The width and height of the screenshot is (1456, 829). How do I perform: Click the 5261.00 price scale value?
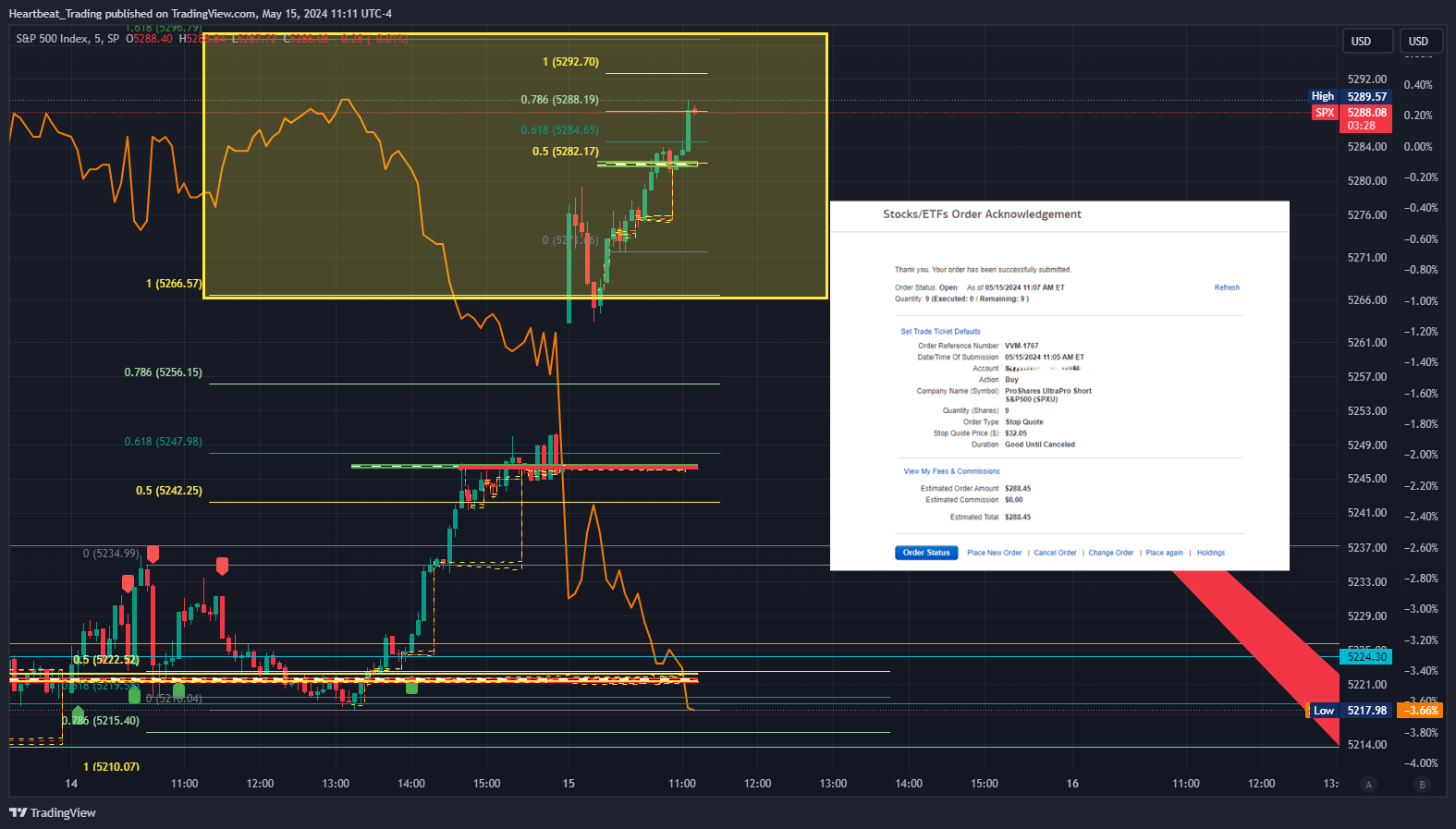(1367, 343)
